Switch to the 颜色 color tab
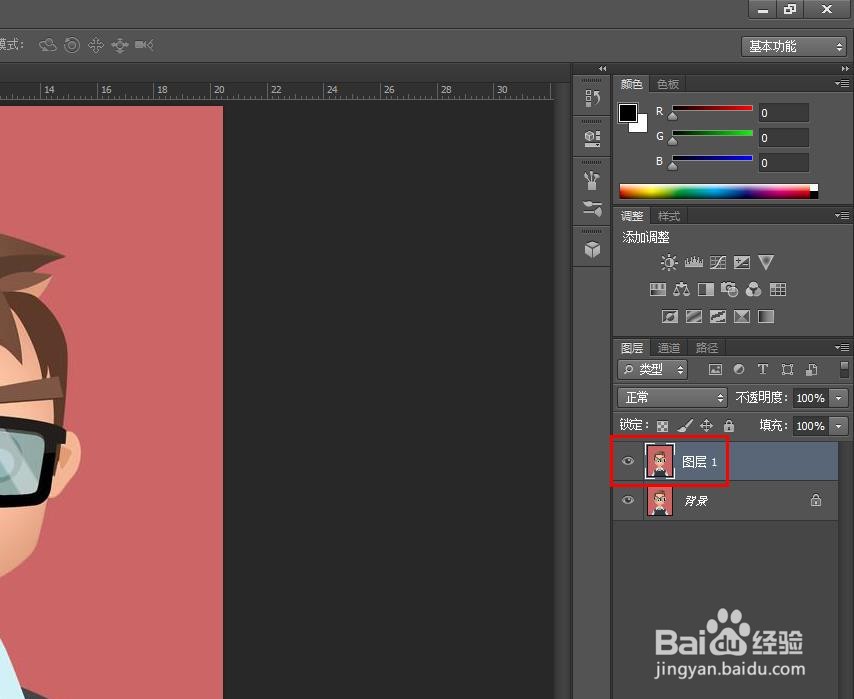 point(632,84)
